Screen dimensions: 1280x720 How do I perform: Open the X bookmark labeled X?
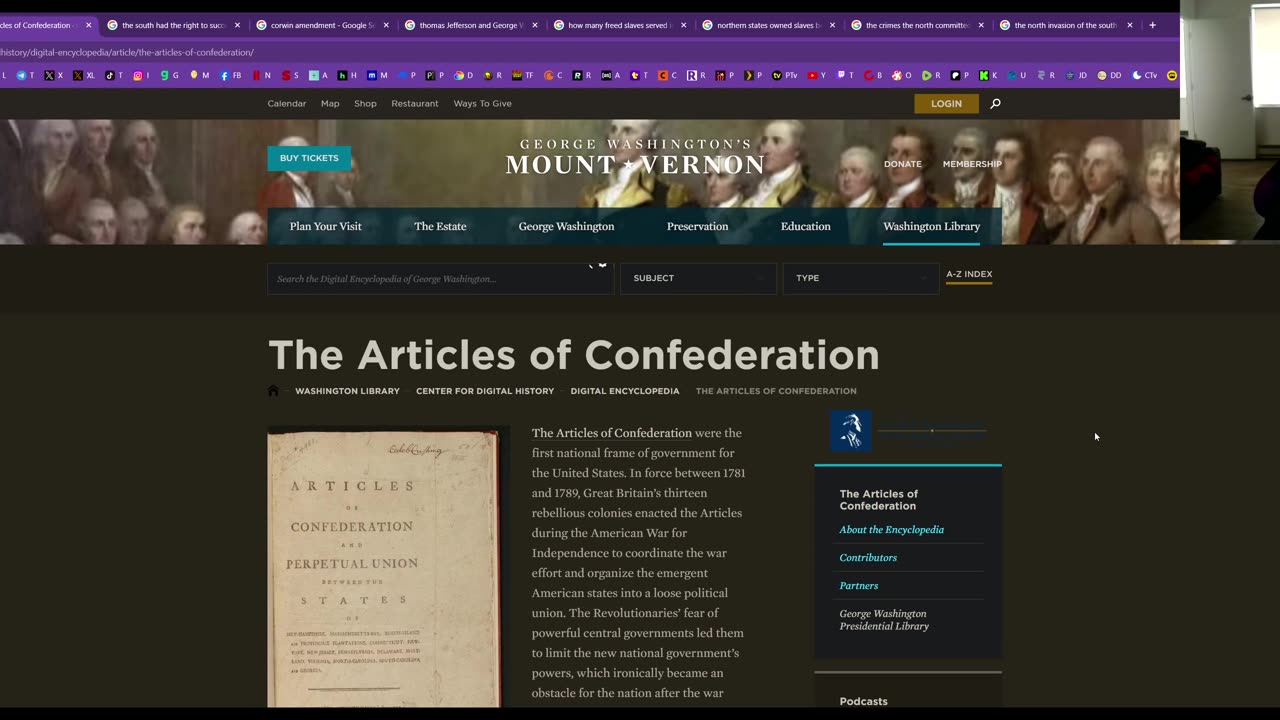click(x=53, y=75)
